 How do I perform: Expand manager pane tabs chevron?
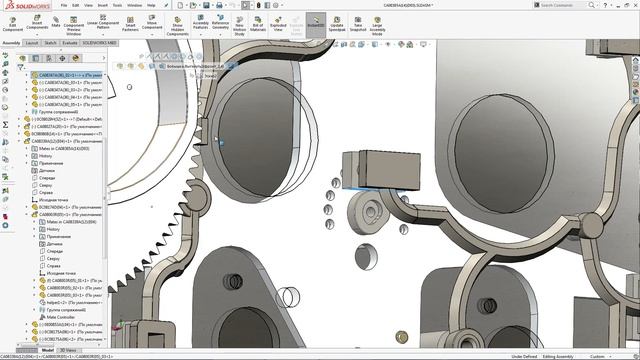coord(103,58)
